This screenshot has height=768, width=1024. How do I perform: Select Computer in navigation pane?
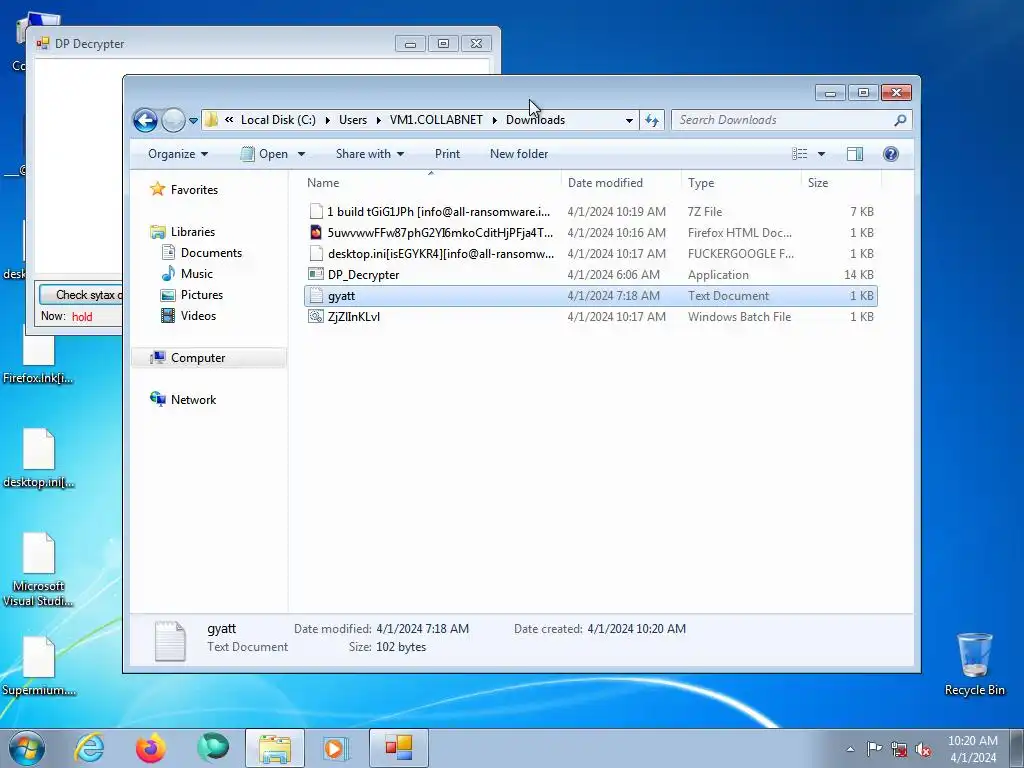[209, 358]
